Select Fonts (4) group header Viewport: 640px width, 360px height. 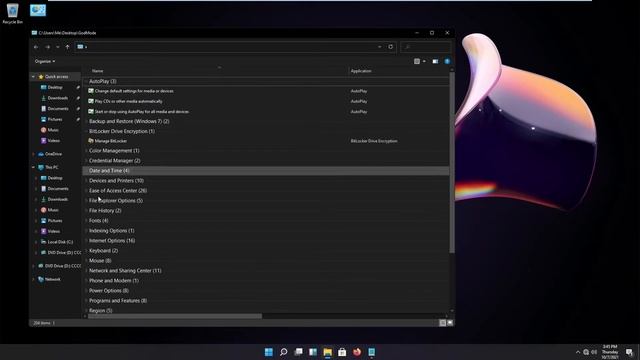98,221
